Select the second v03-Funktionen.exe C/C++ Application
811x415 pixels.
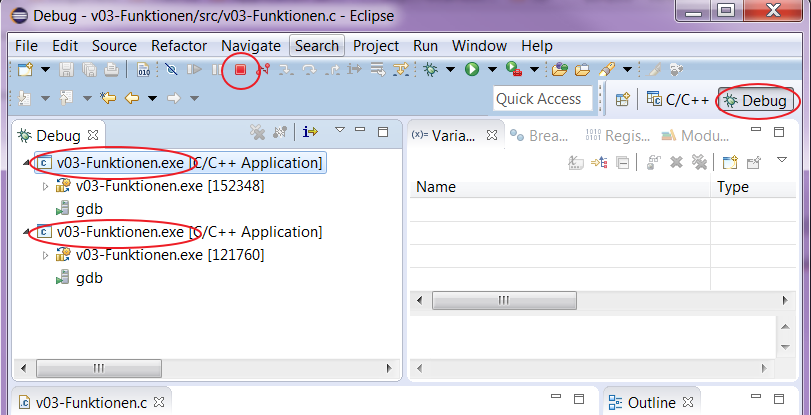[x=178, y=232]
